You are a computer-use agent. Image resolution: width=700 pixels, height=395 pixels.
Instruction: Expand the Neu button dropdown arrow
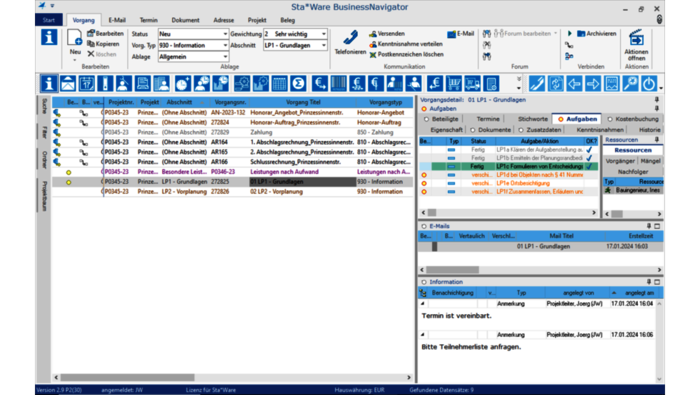click(x=75, y=59)
